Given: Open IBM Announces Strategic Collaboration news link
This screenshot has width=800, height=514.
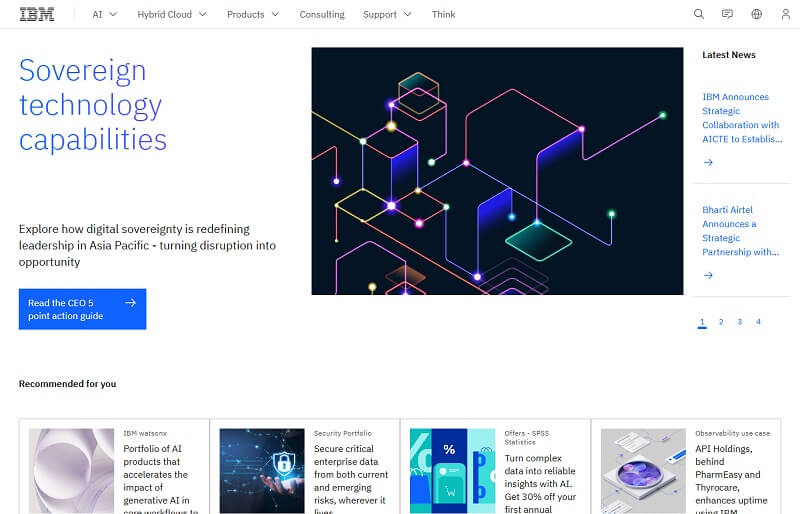Looking at the screenshot, I should [x=742, y=118].
